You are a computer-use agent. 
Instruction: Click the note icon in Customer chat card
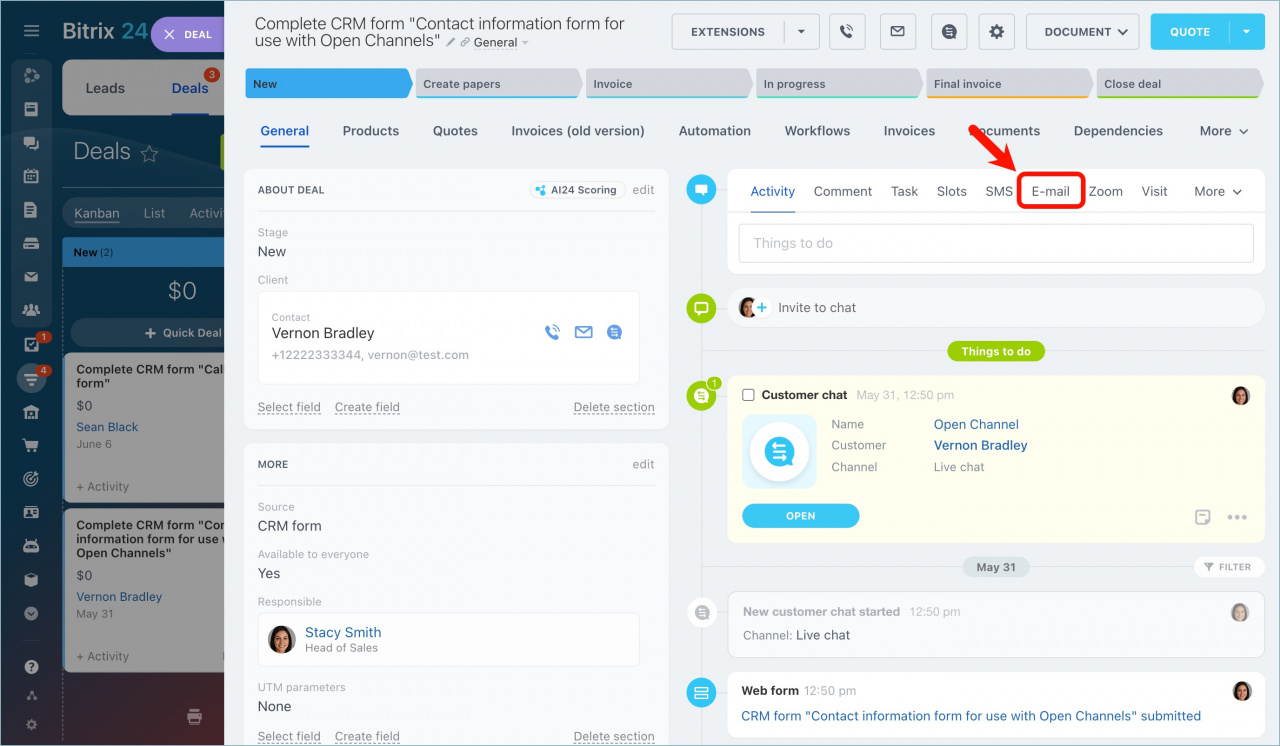pyautogui.click(x=1203, y=517)
